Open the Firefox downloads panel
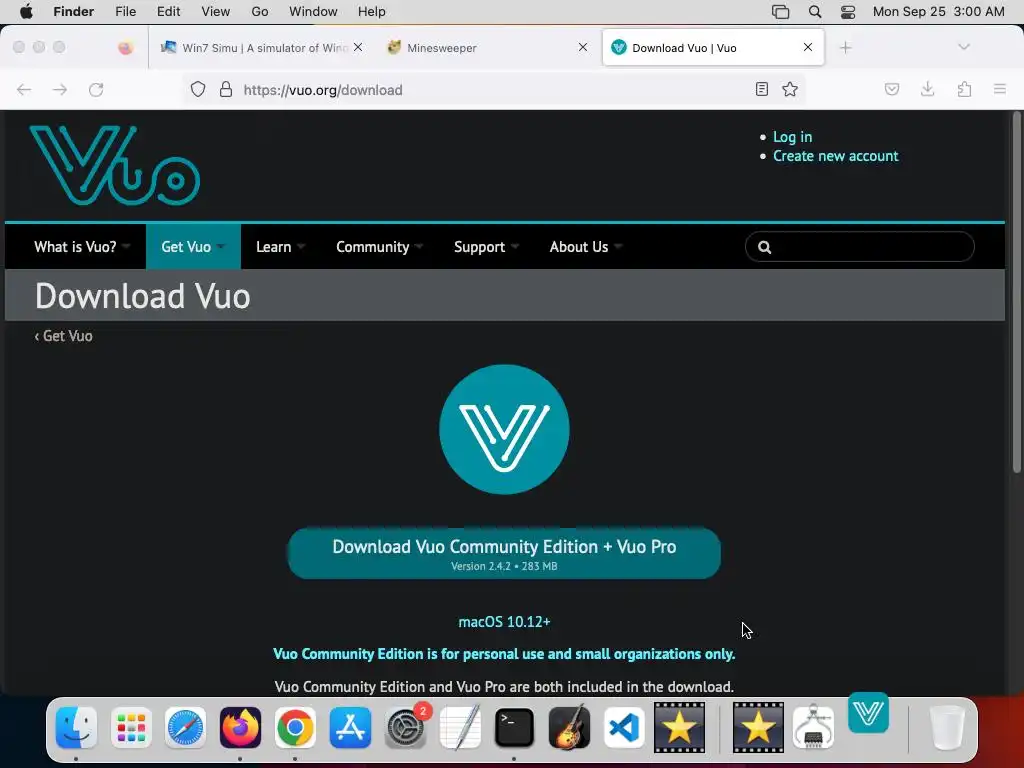1024x768 pixels. [927, 89]
